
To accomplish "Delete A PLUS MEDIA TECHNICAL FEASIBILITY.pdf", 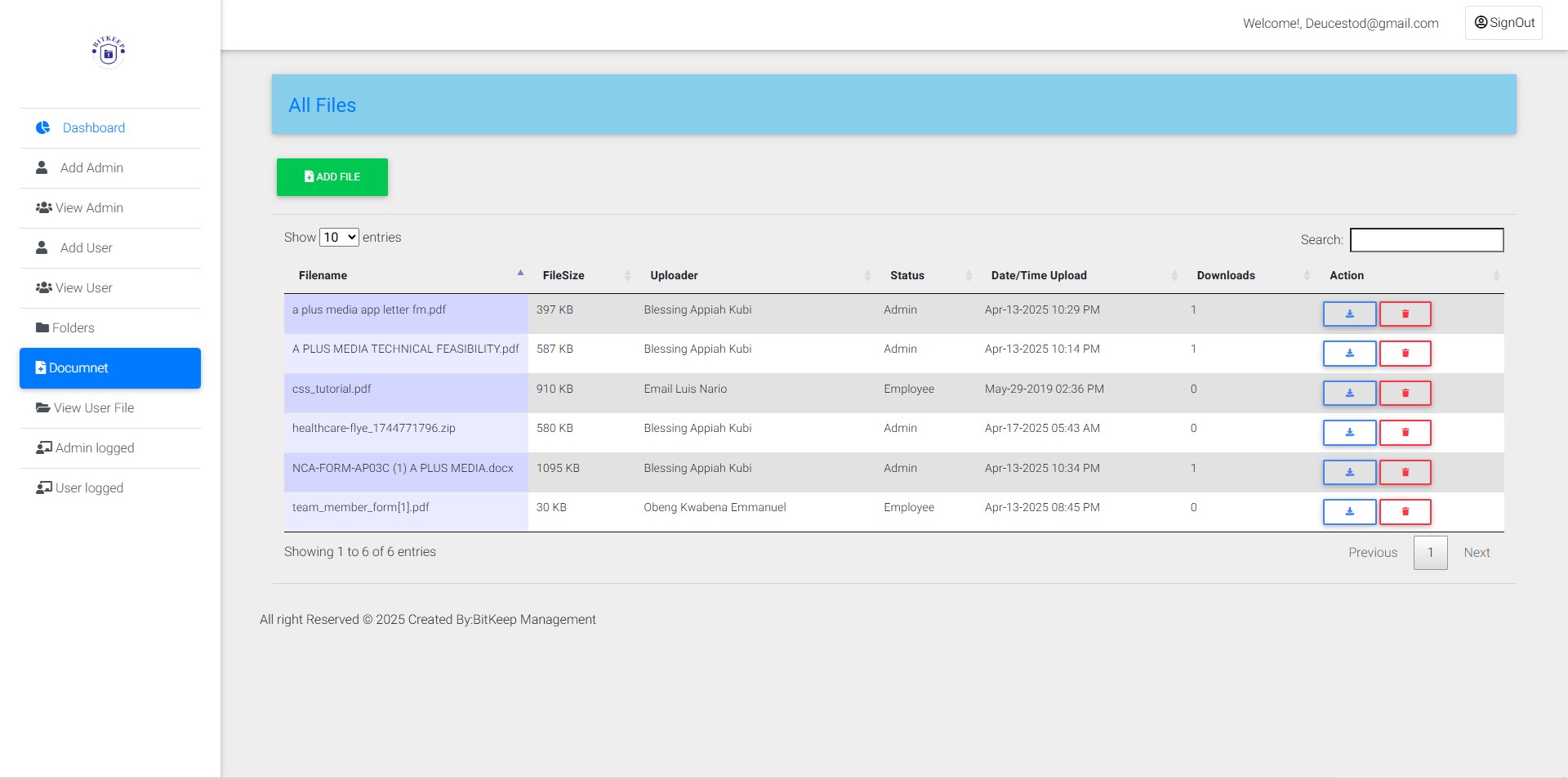I will pyautogui.click(x=1405, y=354).
